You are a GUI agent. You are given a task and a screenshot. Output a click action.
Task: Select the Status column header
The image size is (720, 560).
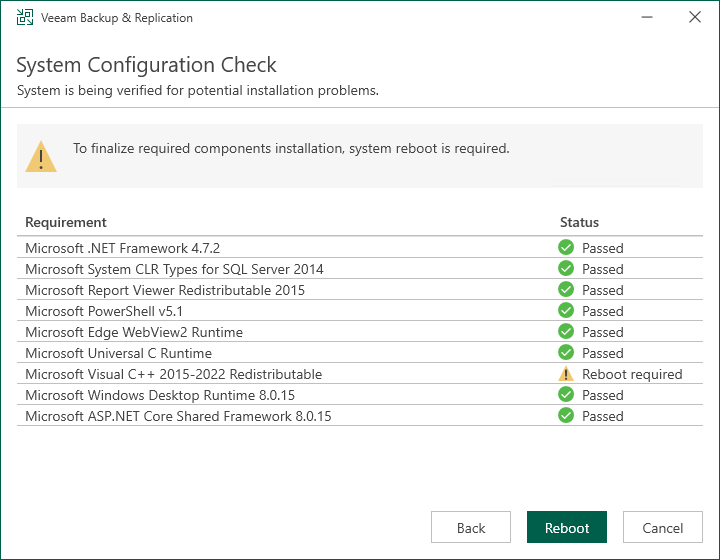579,222
